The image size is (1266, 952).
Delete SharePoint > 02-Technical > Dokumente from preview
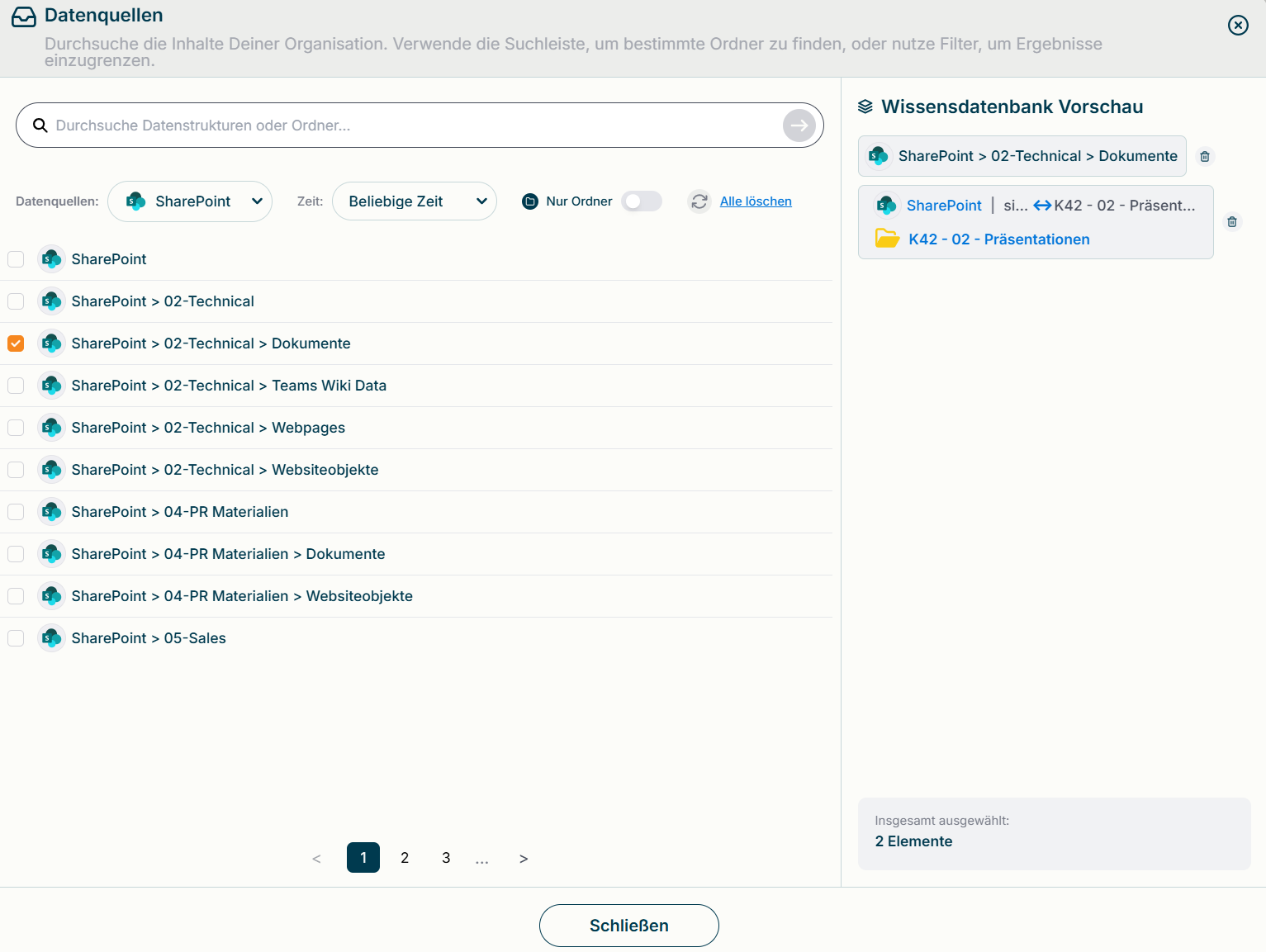click(x=1205, y=156)
